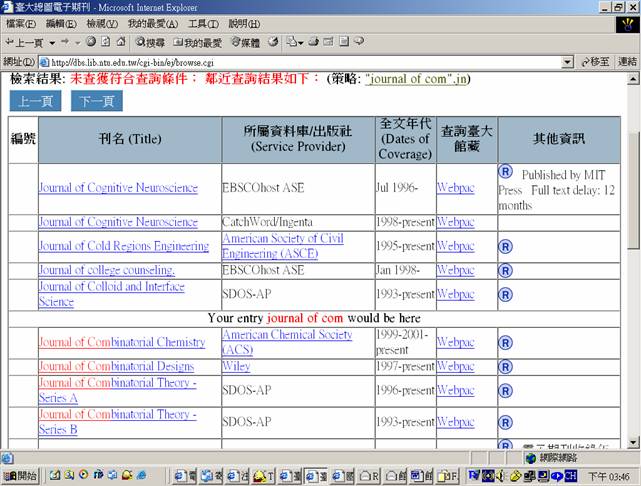The image size is (641, 486).
Task: Click the forward navigation arrow
Action: pyautogui.click(x=65, y=42)
